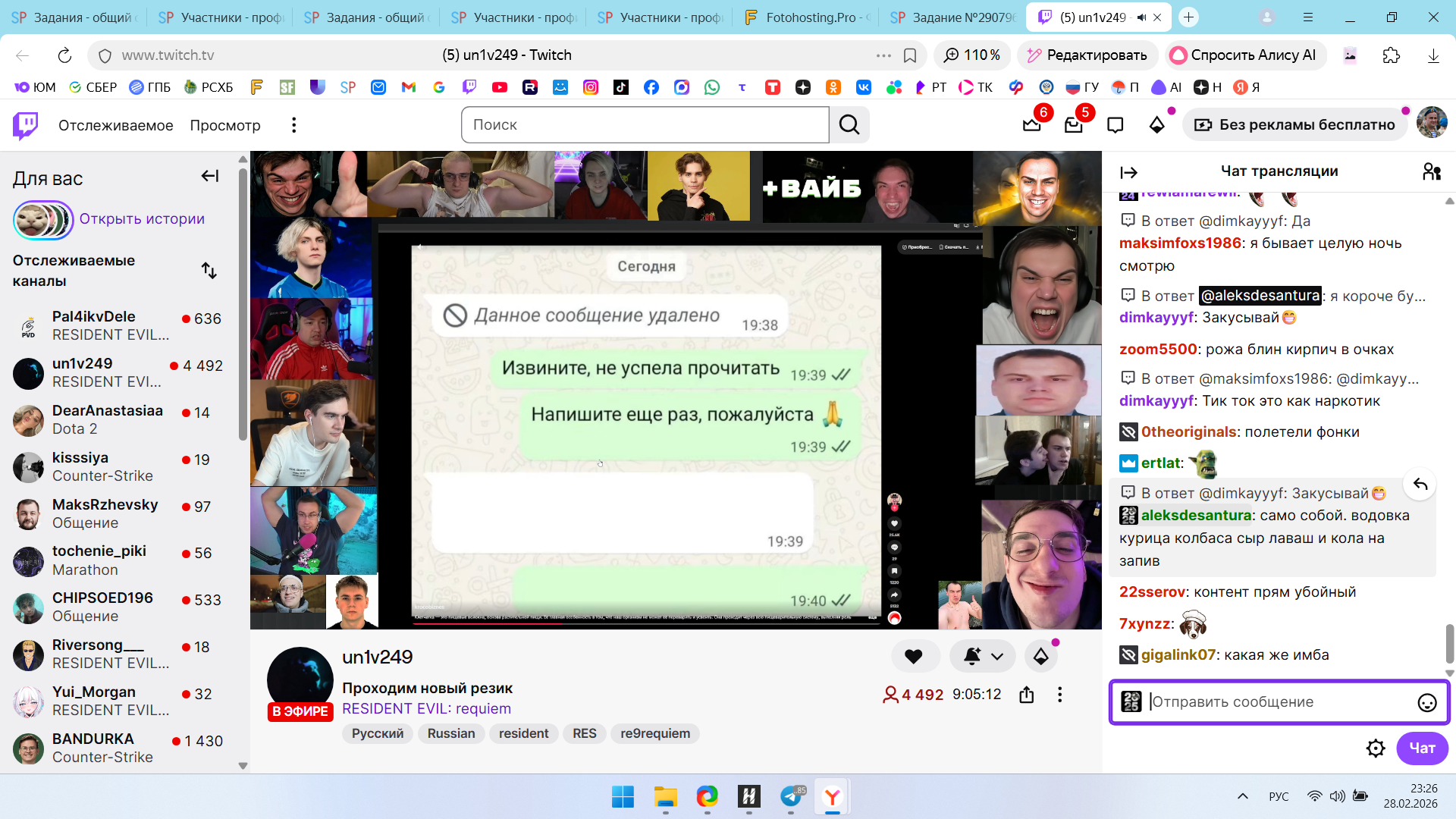Collapse the For You sidebar

tap(209, 176)
